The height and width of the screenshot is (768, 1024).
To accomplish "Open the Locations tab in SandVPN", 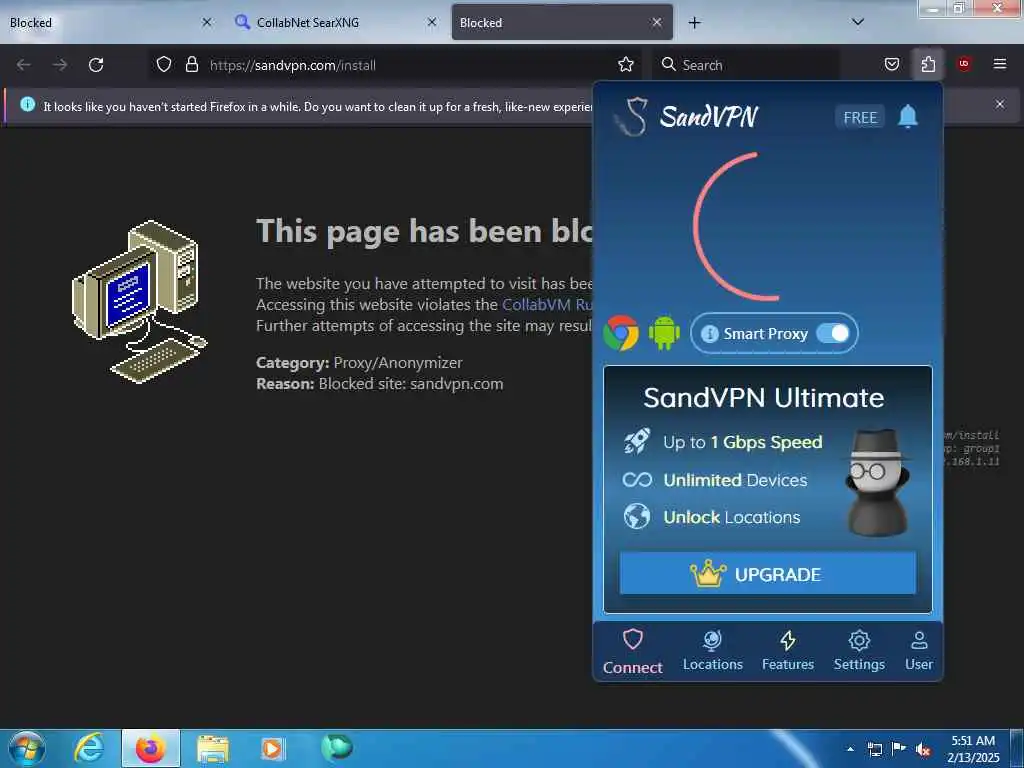I will tap(712, 651).
